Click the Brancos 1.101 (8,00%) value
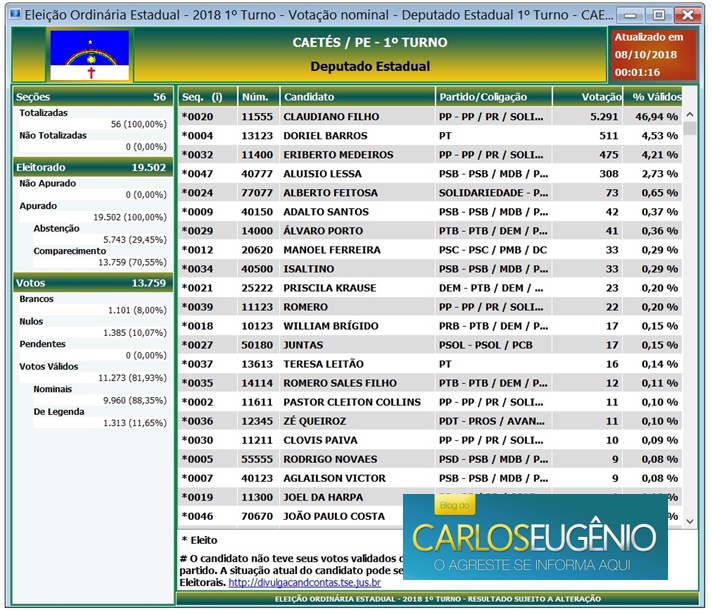Image resolution: width=712 pixels, height=610 pixels. click(x=137, y=310)
